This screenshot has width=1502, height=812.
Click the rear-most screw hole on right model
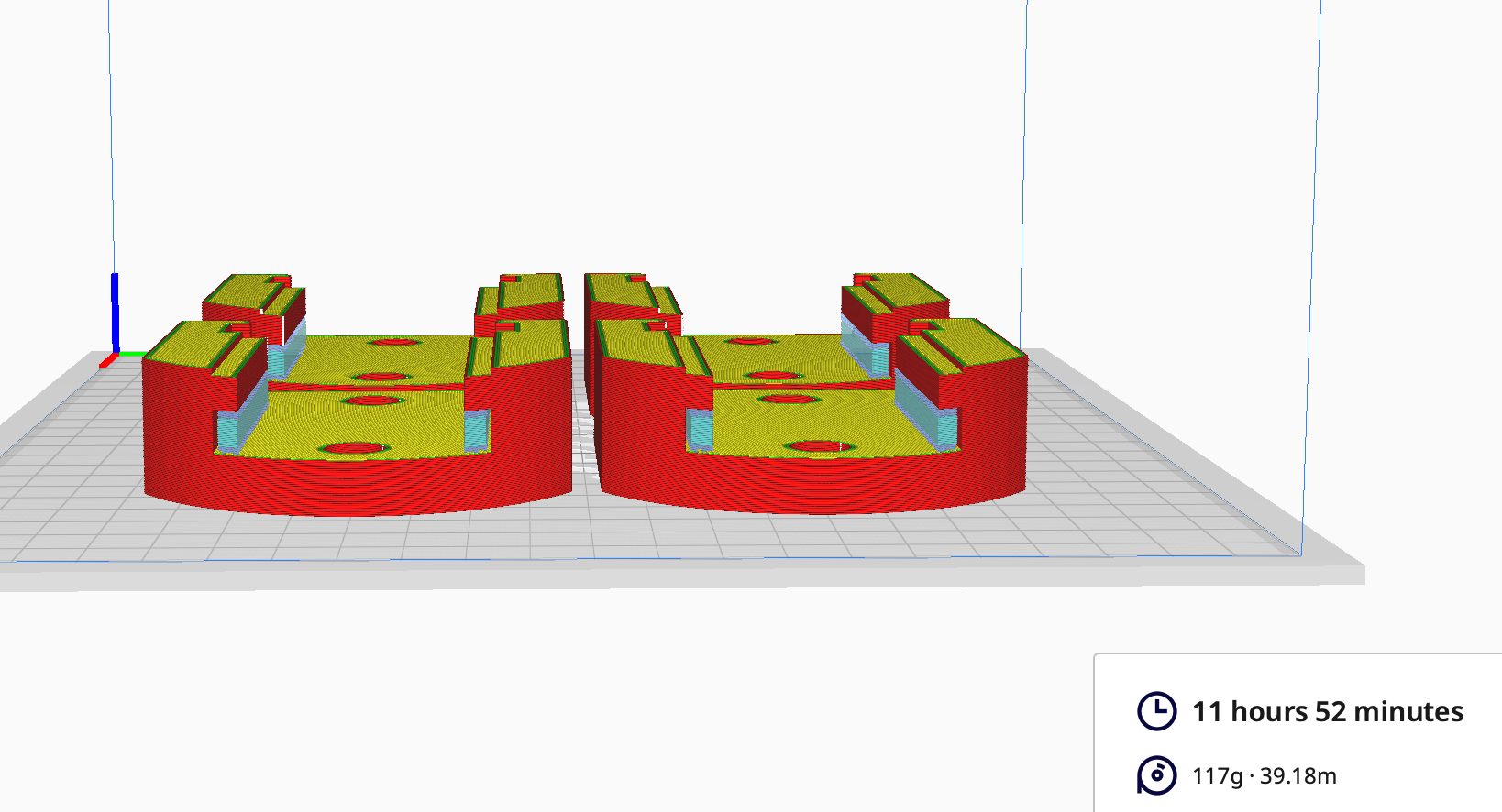pyautogui.click(x=750, y=341)
